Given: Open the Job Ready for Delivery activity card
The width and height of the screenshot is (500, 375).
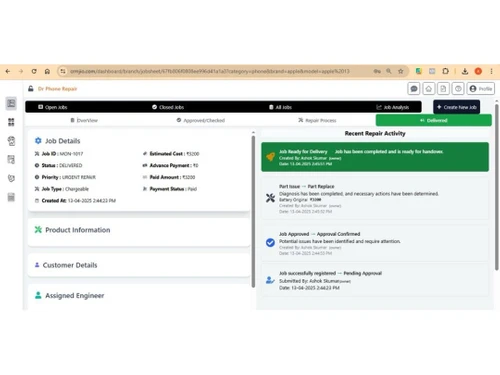Looking at the screenshot, I should pyautogui.click(x=375, y=157).
